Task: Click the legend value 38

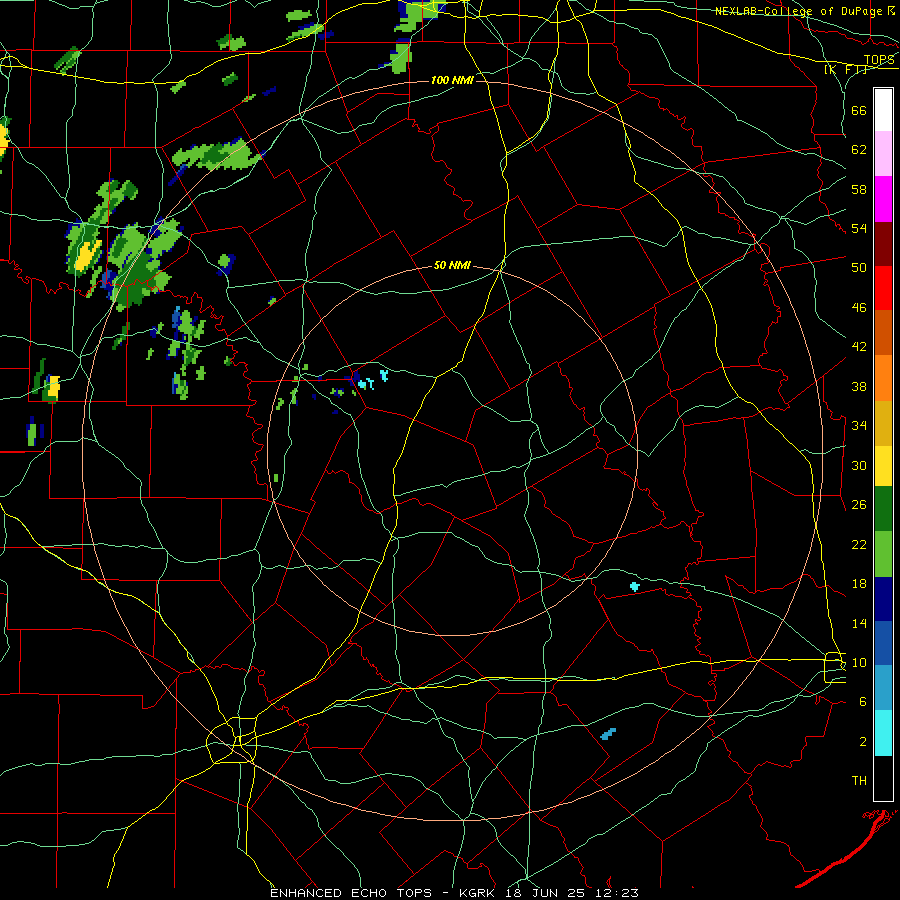Action: coord(859,386)
